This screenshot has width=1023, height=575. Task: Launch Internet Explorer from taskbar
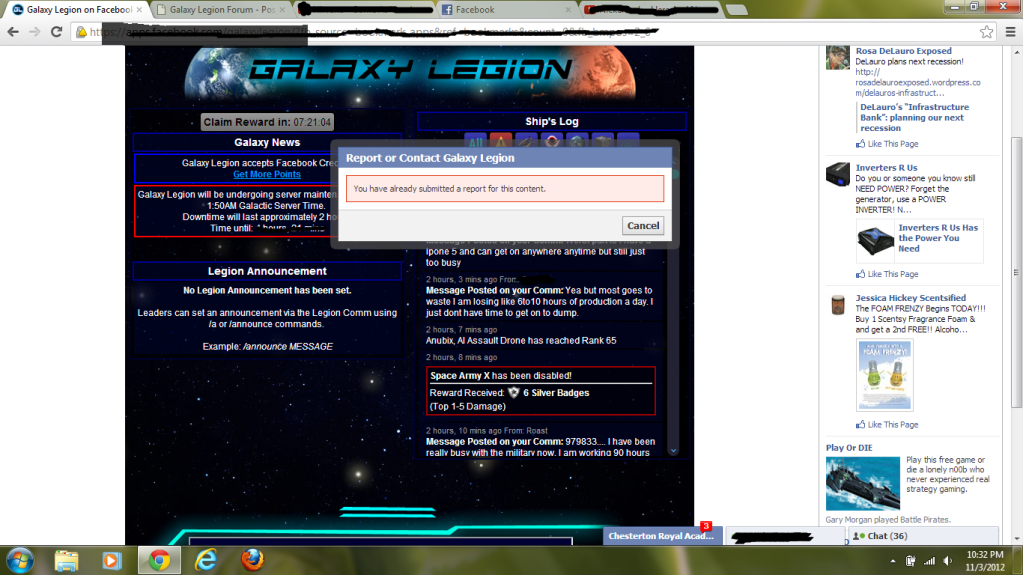[x=206, y=561]
